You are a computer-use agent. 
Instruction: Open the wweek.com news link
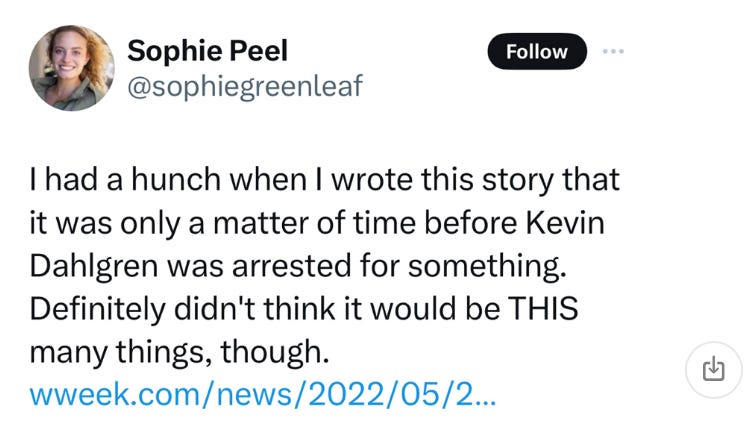coord(263,394)
